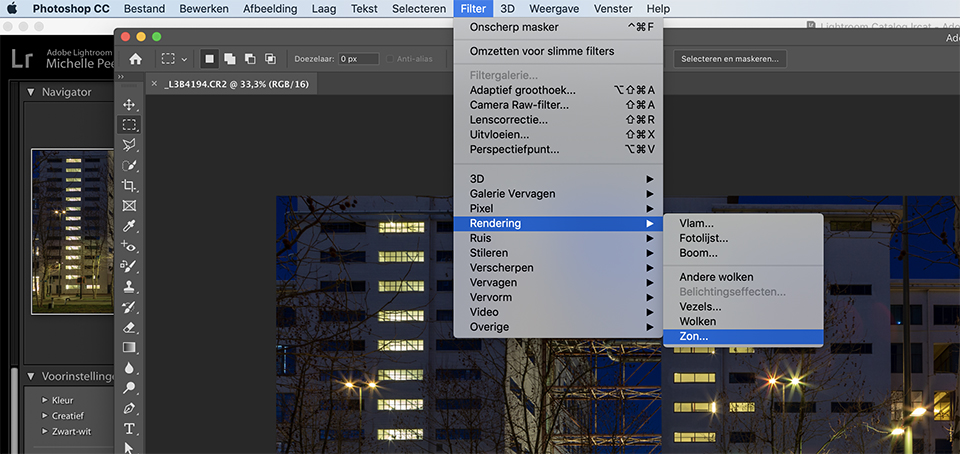Open the Ruis filter submenu
960x454 pixels.
point(558,238)
